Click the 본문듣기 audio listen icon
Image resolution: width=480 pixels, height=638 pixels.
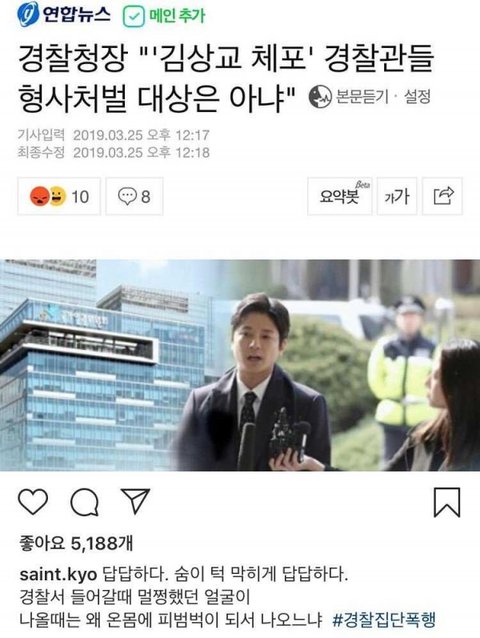tap(320, 97)
